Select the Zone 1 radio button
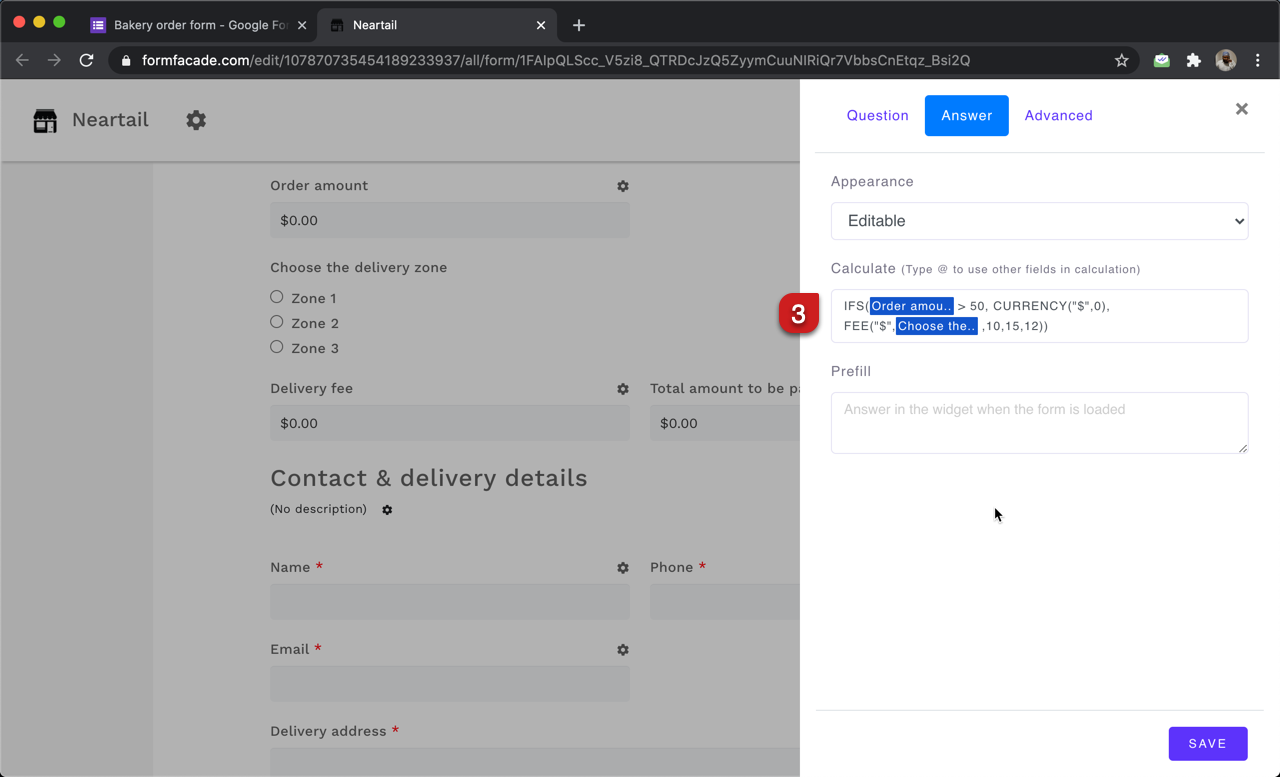 click(x=276, y=296)
